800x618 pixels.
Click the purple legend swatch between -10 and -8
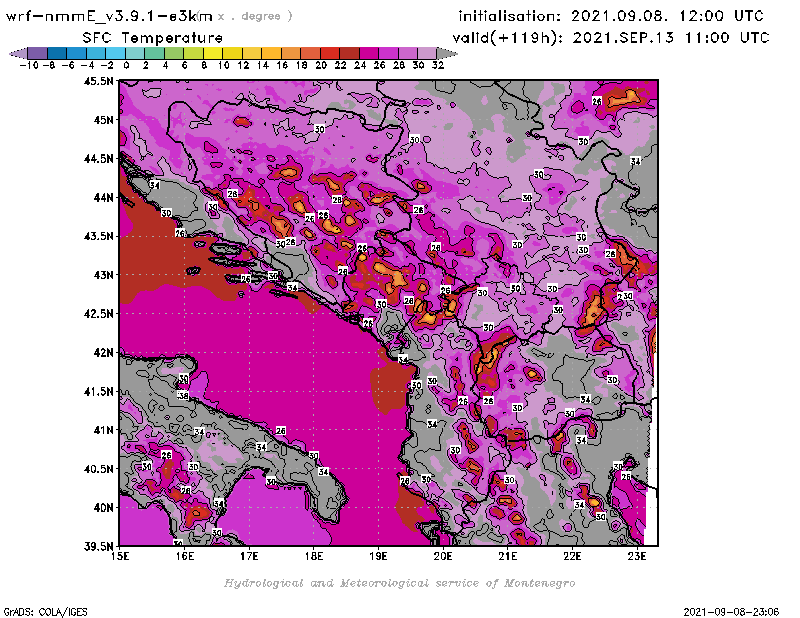38,54
